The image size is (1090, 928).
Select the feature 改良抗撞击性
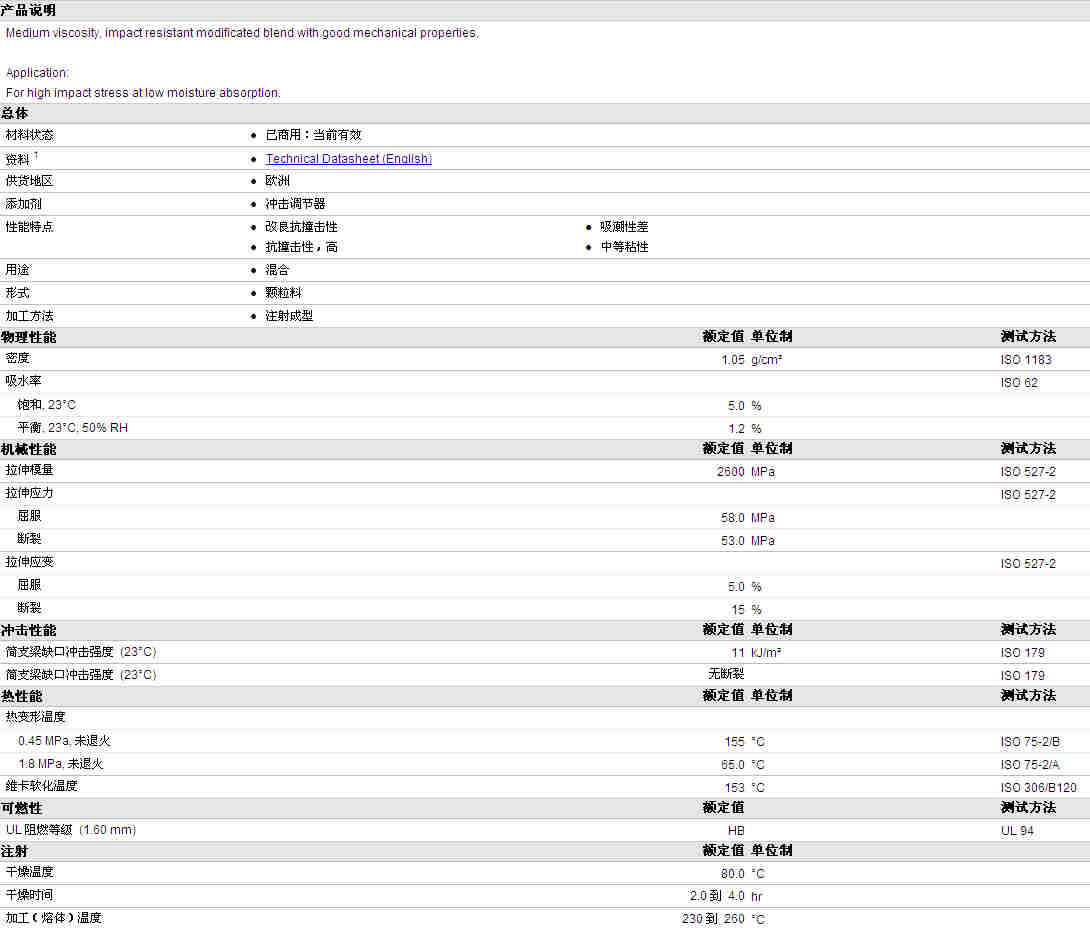point(301,227)
